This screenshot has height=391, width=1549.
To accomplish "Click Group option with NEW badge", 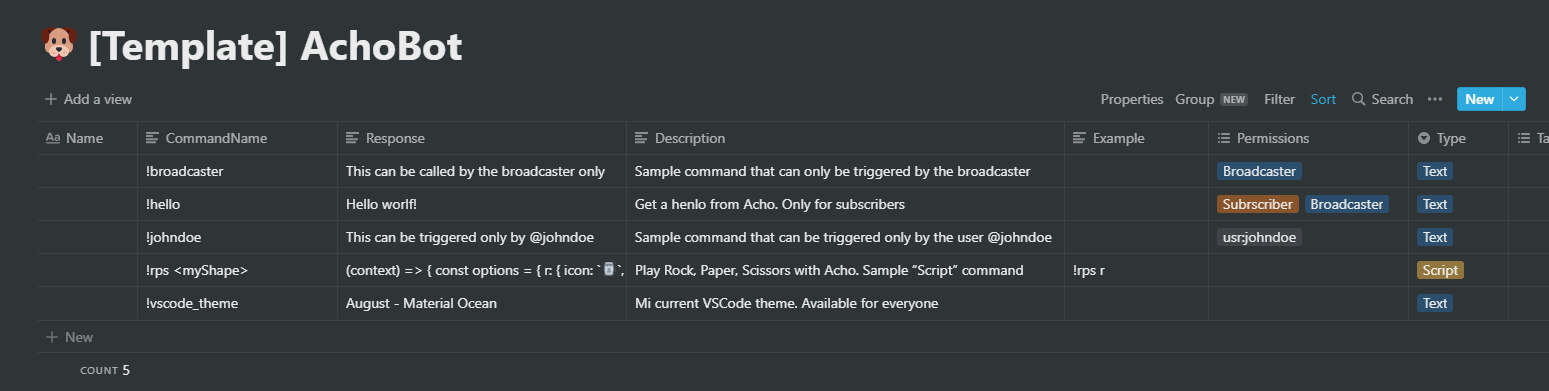I will point(1211,99).
